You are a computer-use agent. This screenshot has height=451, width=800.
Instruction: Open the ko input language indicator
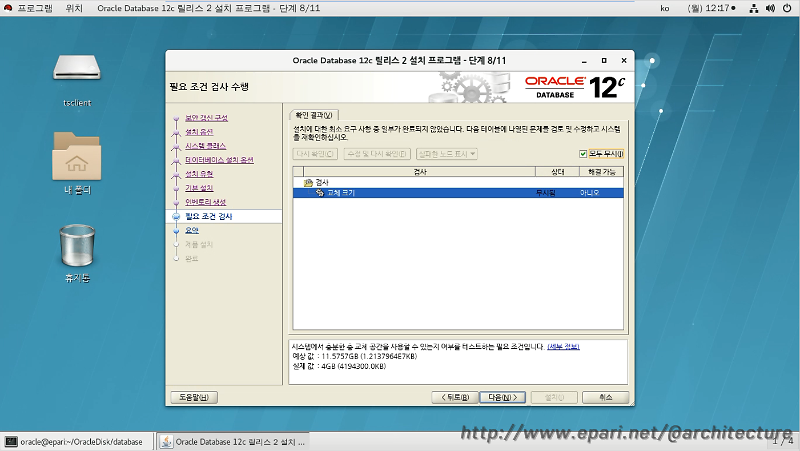tap(665, 8)
